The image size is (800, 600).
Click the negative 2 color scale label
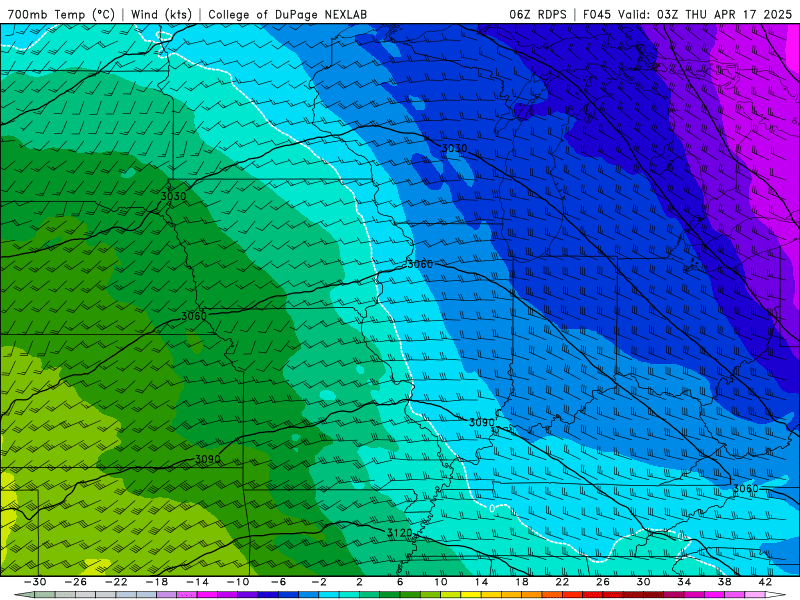coord(319,582)
